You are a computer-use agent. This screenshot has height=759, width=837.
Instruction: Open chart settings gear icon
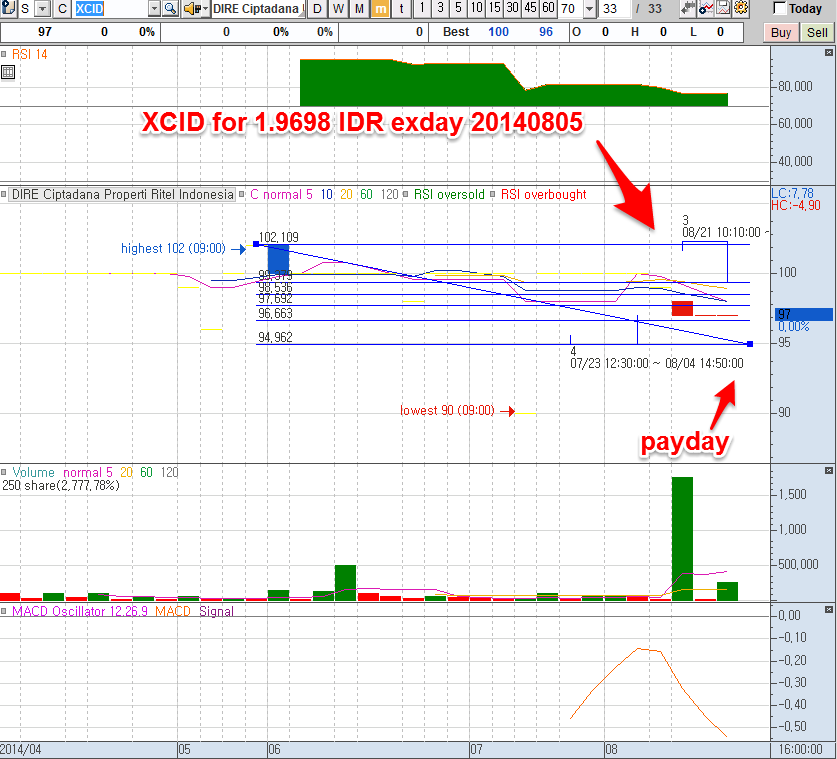[741, 8]
